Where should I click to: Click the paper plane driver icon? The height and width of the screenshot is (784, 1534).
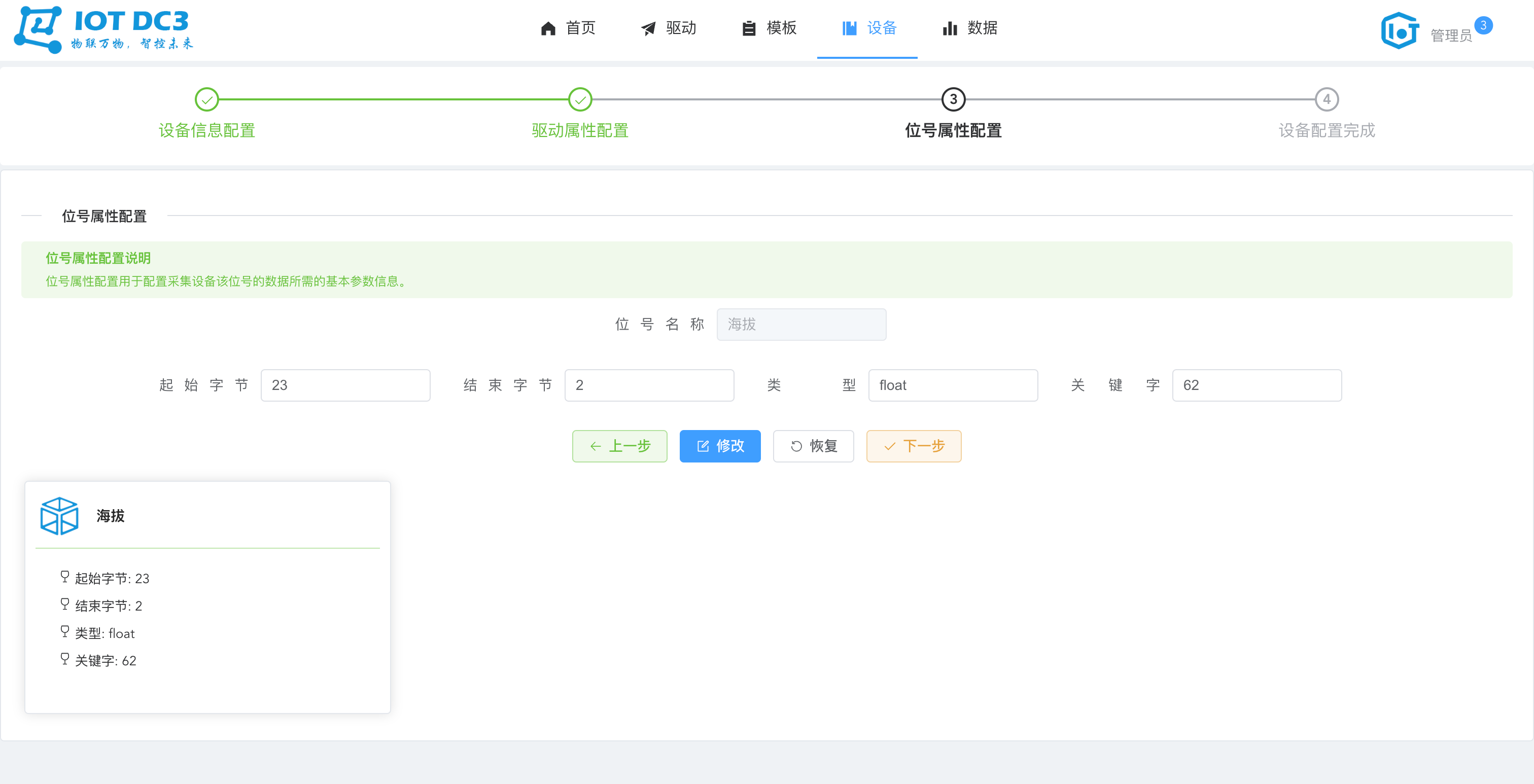tap(648, 28)
